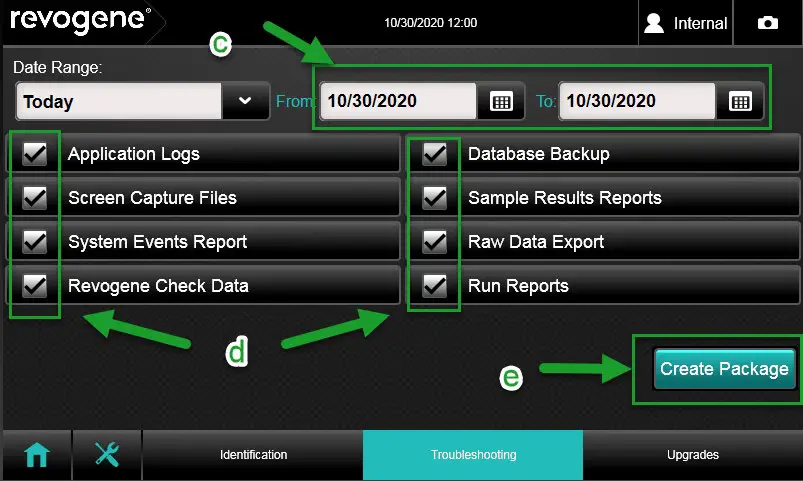This screenshot has height=481, width=803.
Task: Click the System Events Report label
Action: pyautogui.click(x=157, y=242)
